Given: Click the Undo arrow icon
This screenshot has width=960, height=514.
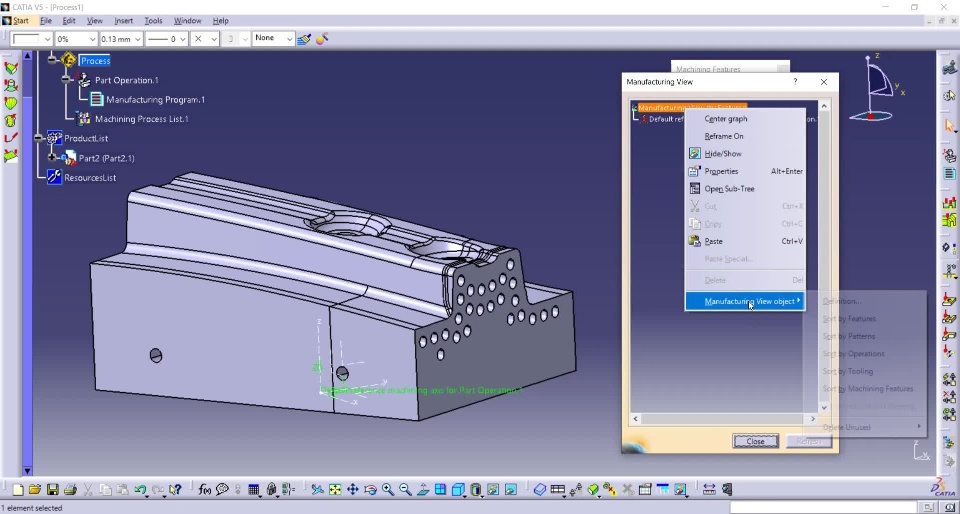Looking at the screenshot, I should tap(141, 490).
